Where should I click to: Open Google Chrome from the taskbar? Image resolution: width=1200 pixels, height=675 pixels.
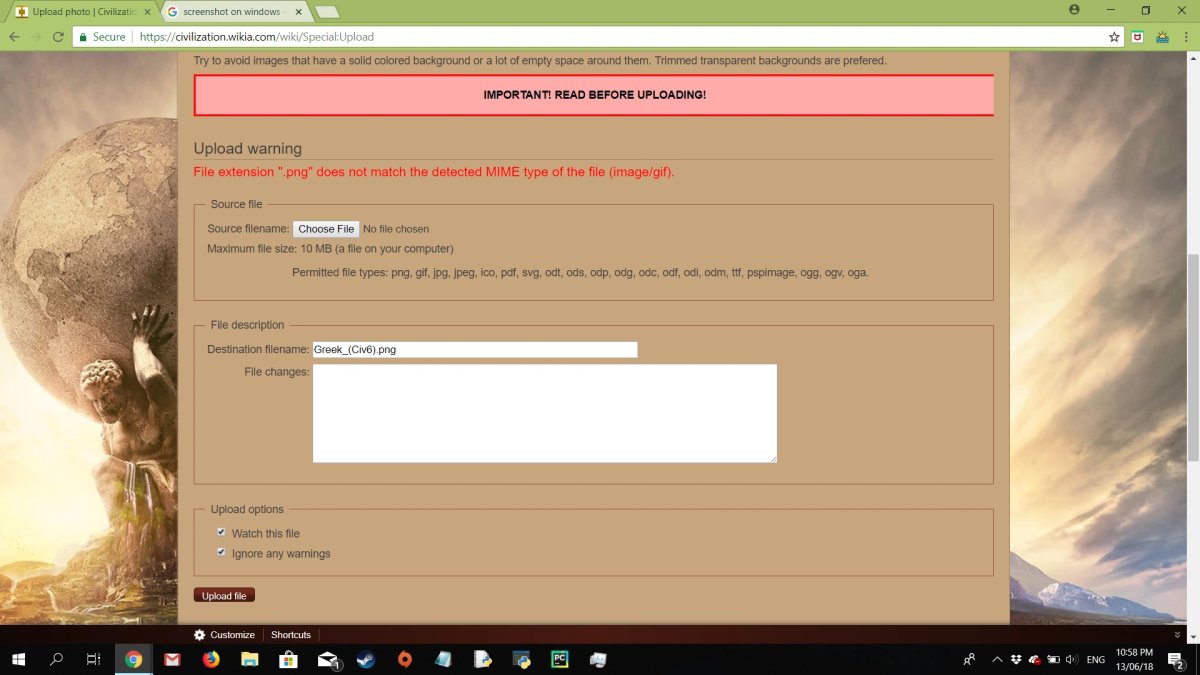(x=133, y=659)
